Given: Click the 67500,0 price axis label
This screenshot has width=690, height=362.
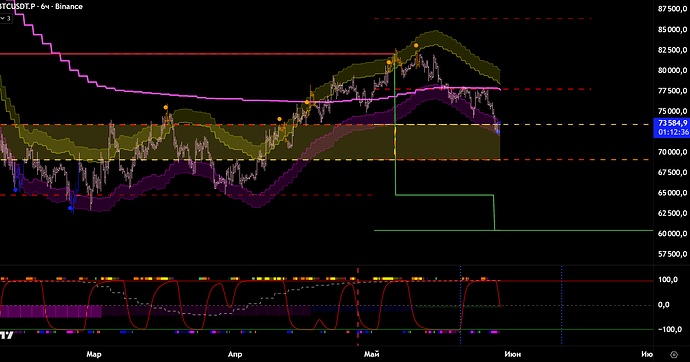Looking at the screenshot, I should pos(672,172).
